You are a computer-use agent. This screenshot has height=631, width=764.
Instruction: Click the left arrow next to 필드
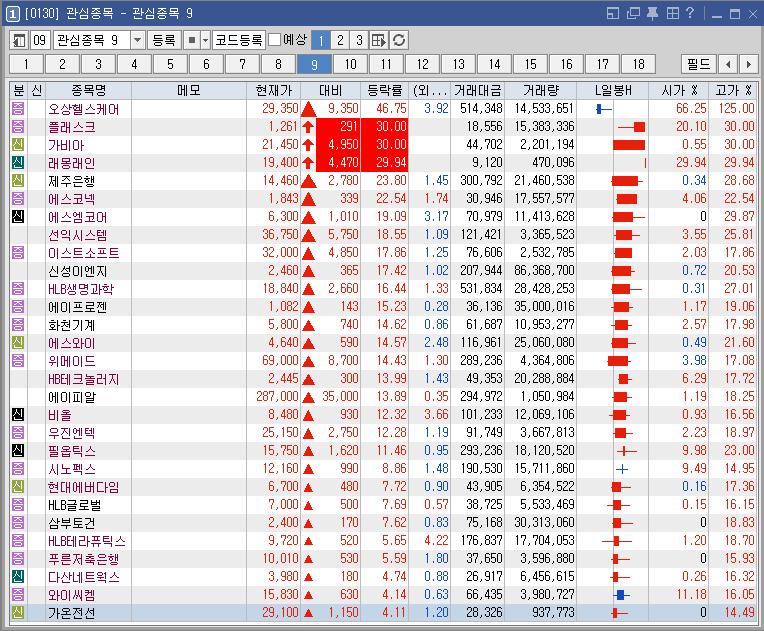point(728,64)
